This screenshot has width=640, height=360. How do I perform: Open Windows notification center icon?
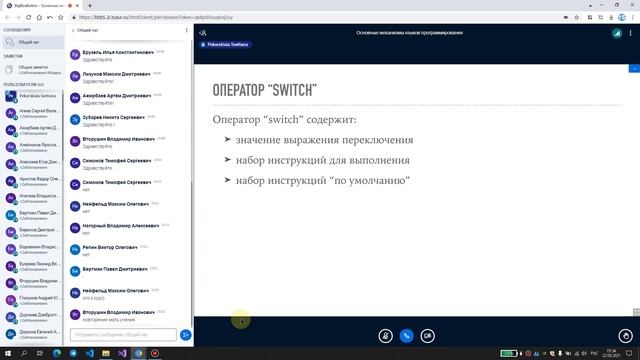pyautogui.click(x=629, y=353)
